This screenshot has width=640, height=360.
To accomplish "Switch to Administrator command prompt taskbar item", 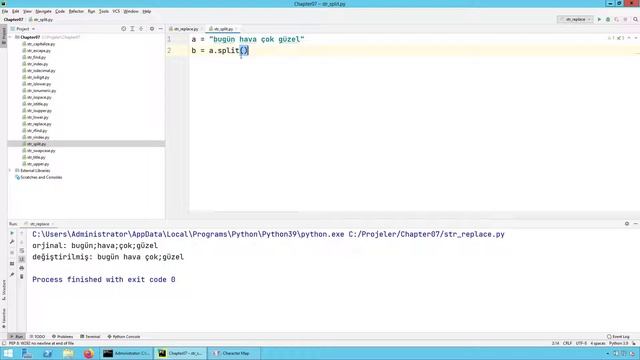I will click(x=127, y=353).
